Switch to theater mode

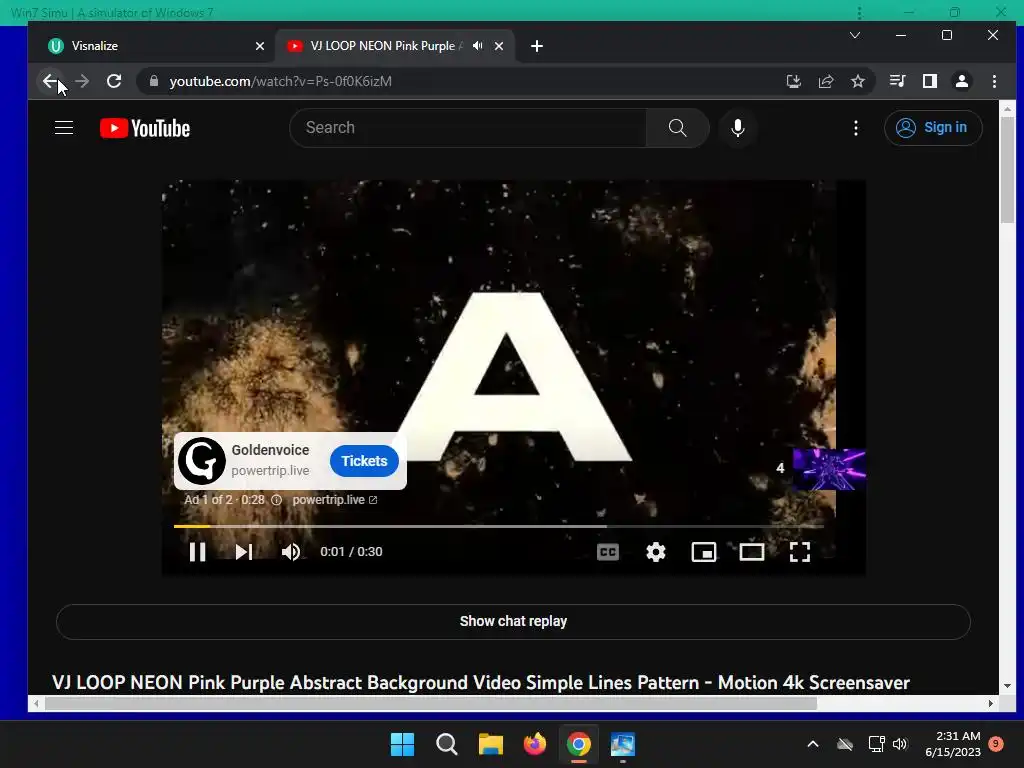point(752,552)
